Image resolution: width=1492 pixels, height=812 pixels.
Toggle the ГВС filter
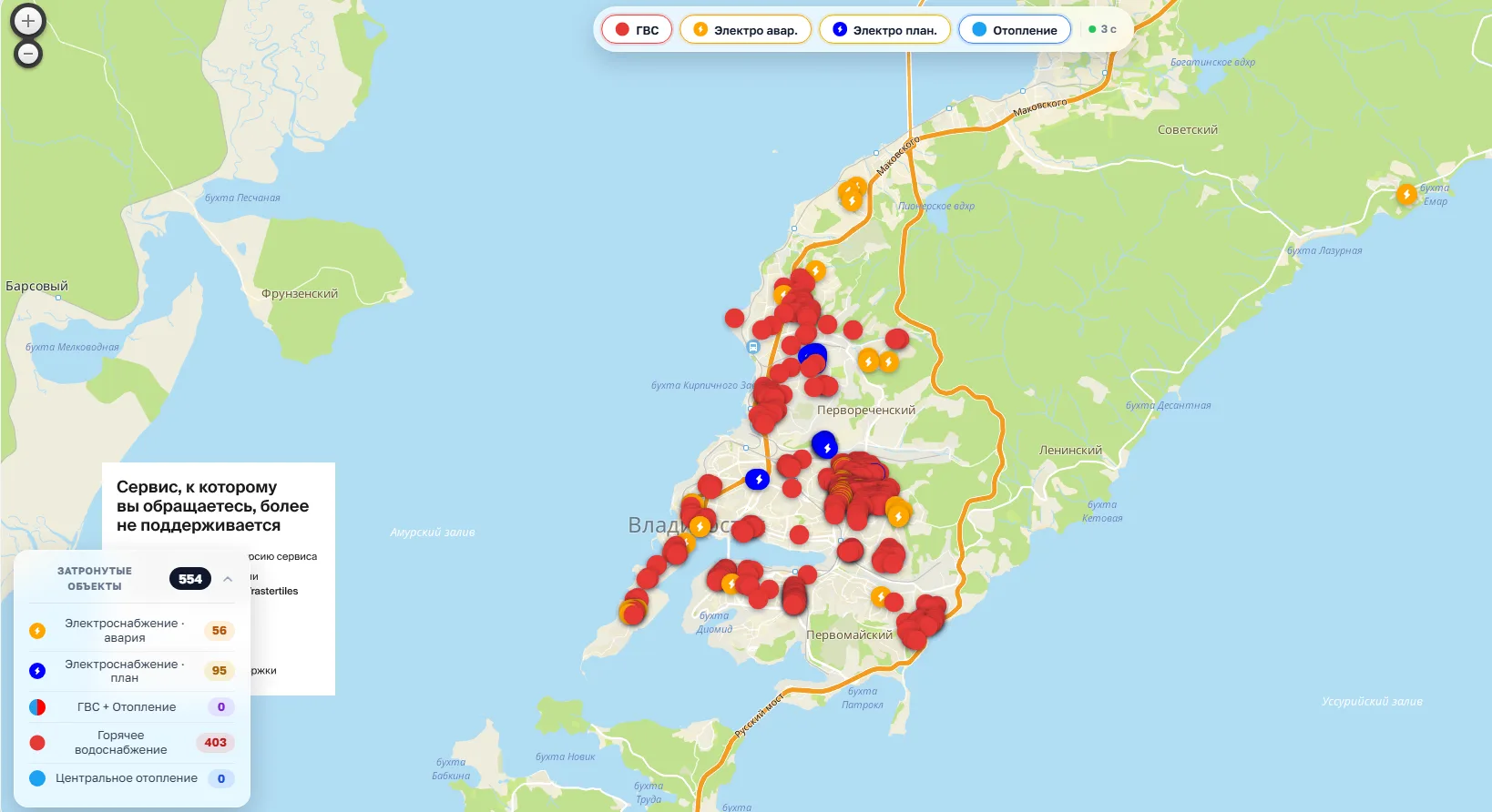point(637,30)
